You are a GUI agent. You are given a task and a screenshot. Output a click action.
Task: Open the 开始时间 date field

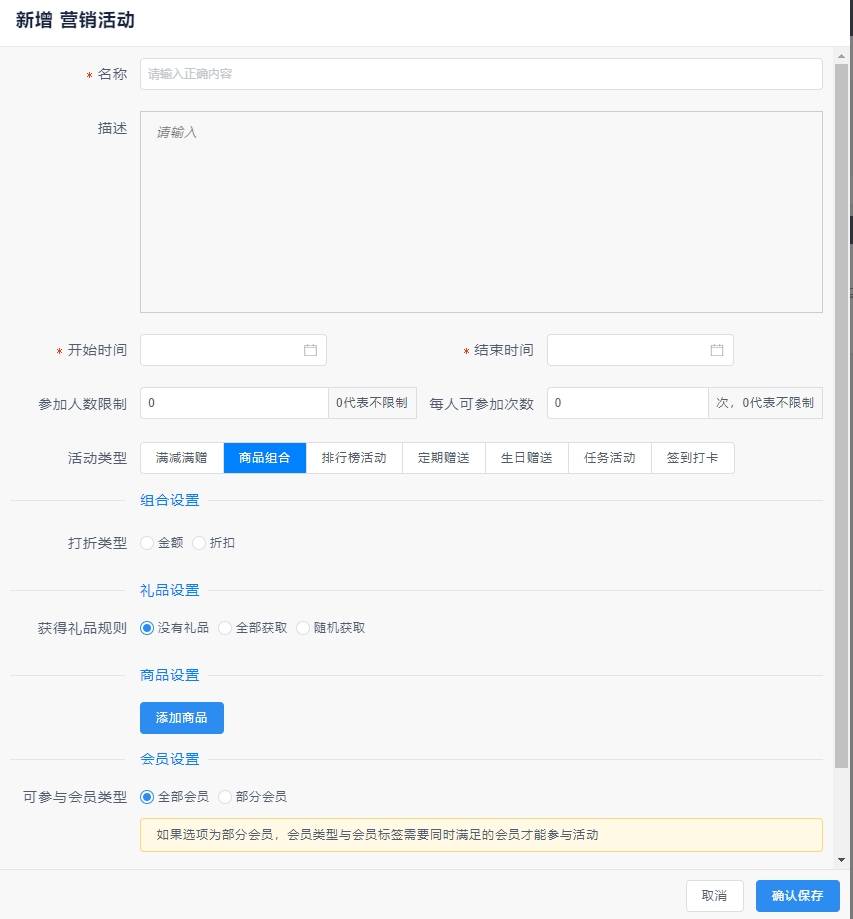233,350
